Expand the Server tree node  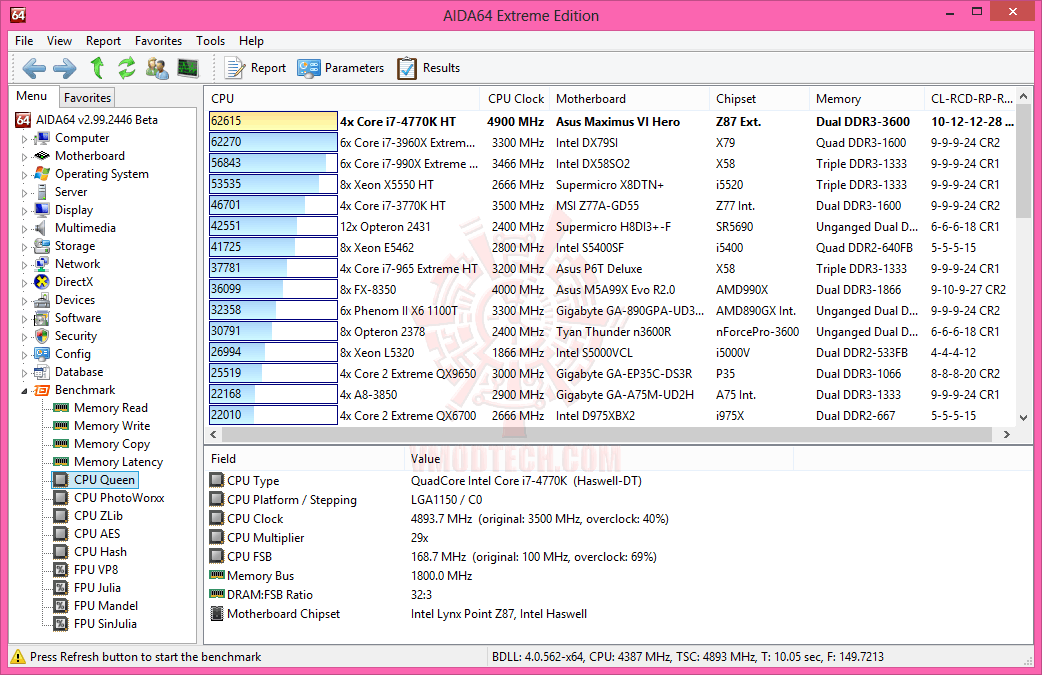[25, 193]
